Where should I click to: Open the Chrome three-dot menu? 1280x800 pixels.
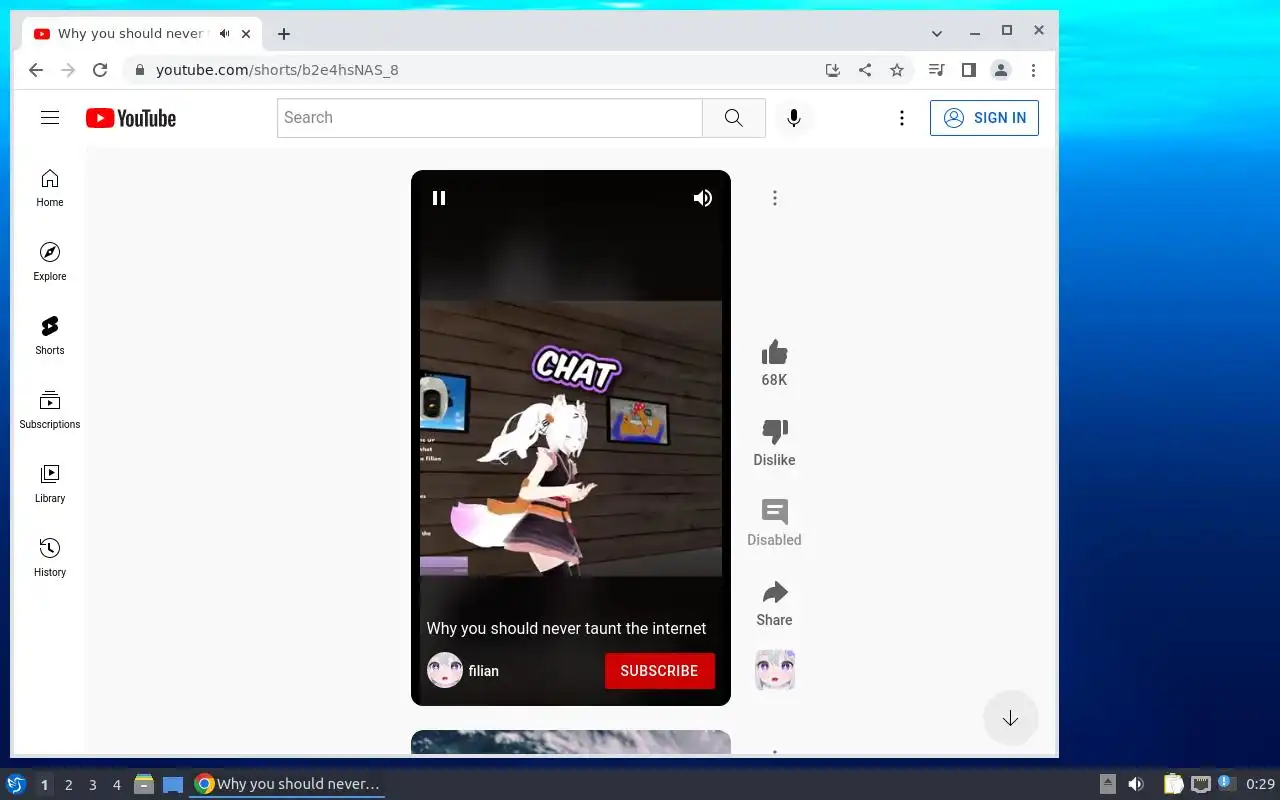[1033, 70]
